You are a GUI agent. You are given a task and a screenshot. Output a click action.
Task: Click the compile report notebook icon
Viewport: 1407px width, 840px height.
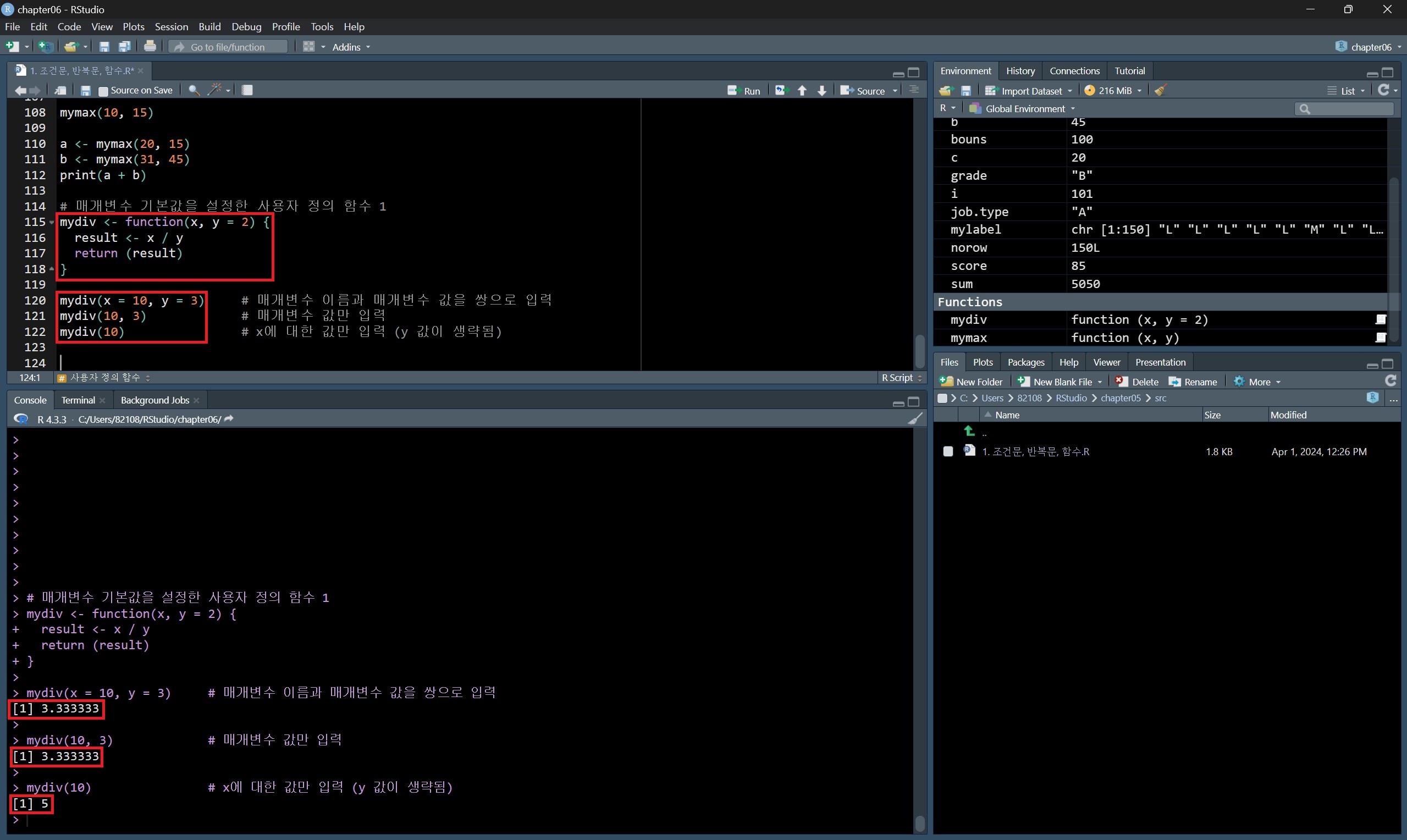coord(247,90)
